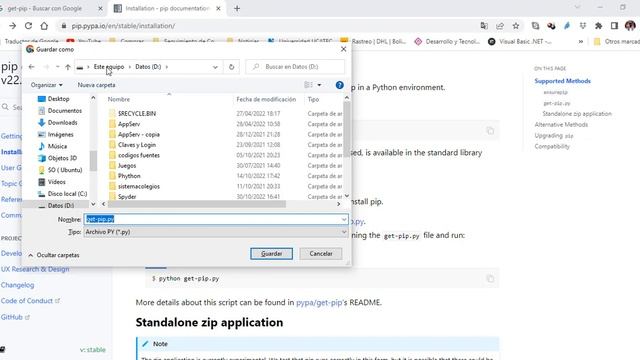Change the file view layout icon
Viewport: 640px width, 360px height.
(308, 85)
